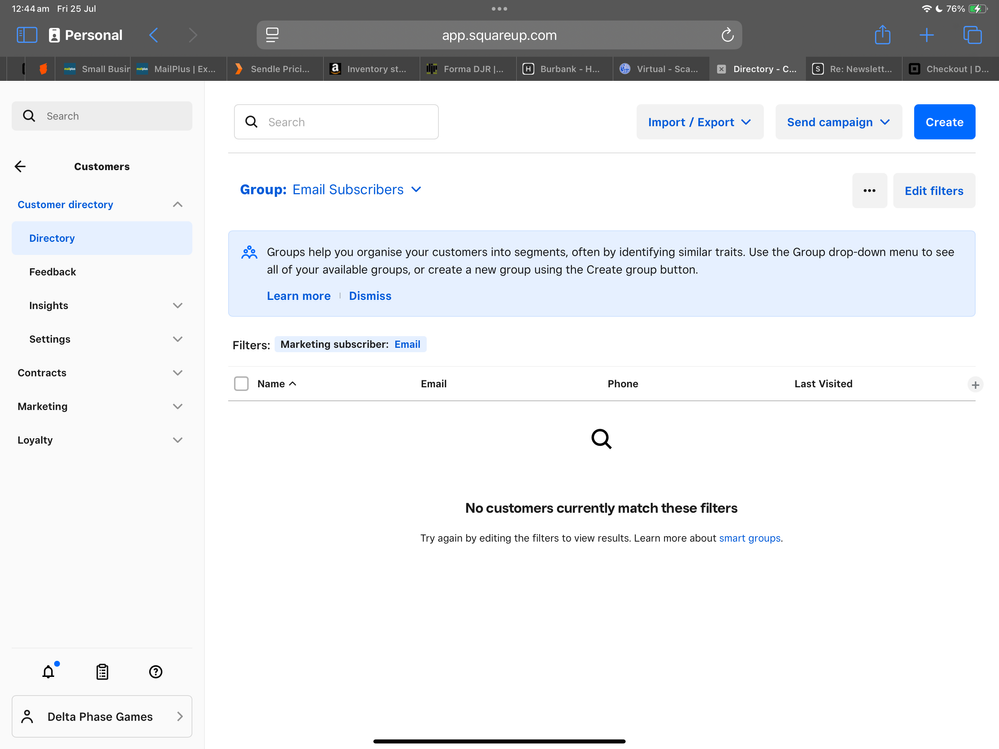Dismiss the groups info banner
999x749 pixels.
pos(370,296)
